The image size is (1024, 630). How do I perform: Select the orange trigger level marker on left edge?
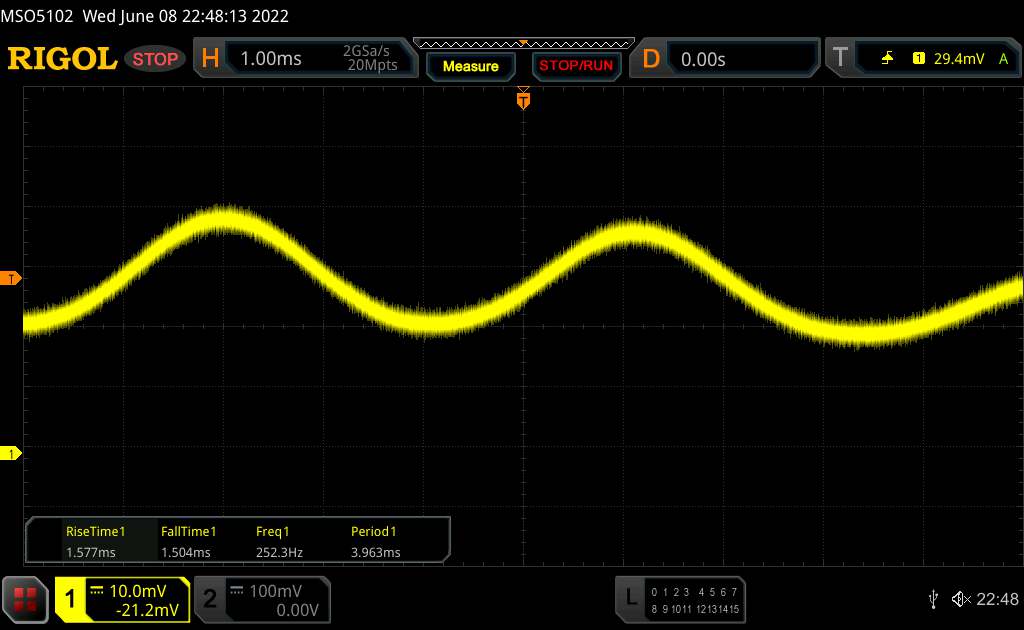[x=11, y=278]
